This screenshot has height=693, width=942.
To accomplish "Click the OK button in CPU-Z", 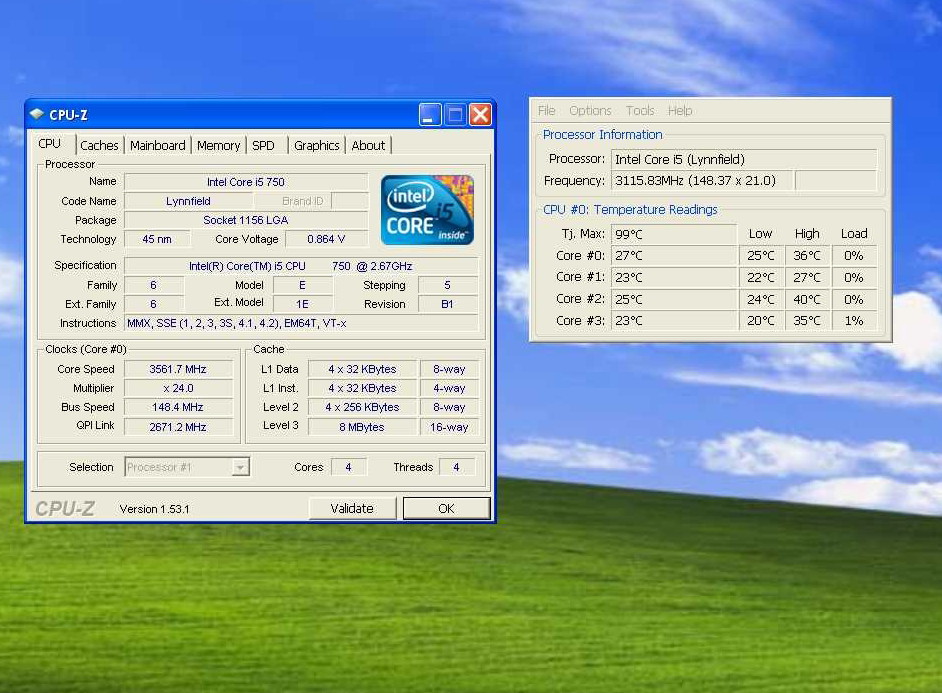I will 446,509.
